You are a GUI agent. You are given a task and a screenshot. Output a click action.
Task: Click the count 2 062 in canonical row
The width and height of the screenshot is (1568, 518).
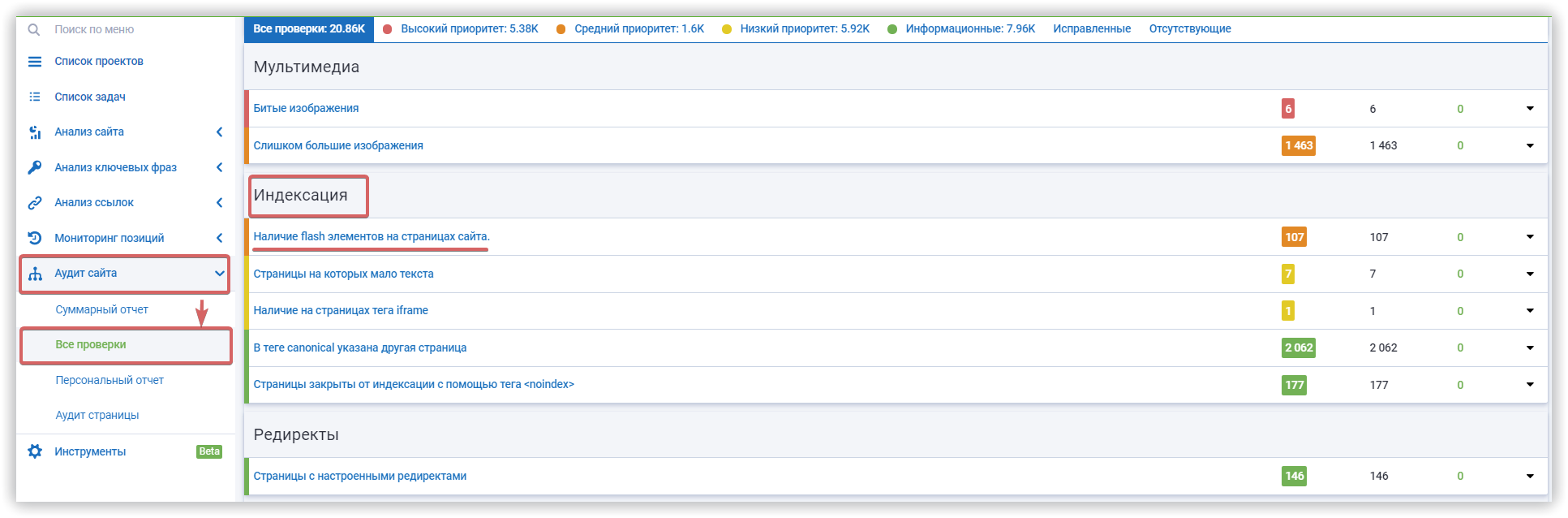1383,347
